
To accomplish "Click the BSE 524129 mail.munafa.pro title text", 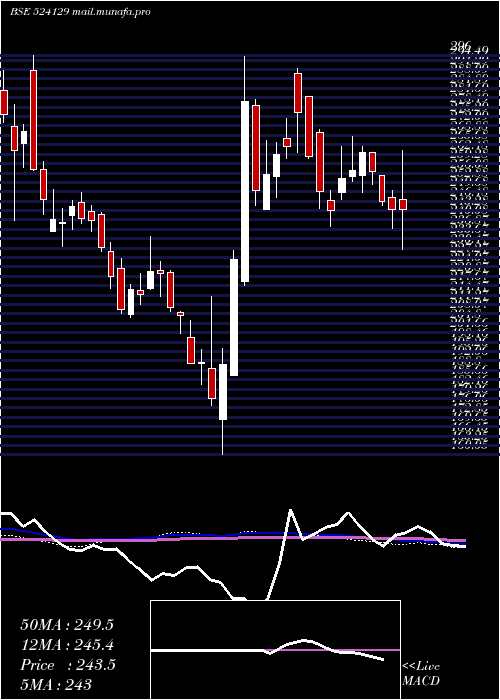I will pyautogui.click(x=80, y=12).
